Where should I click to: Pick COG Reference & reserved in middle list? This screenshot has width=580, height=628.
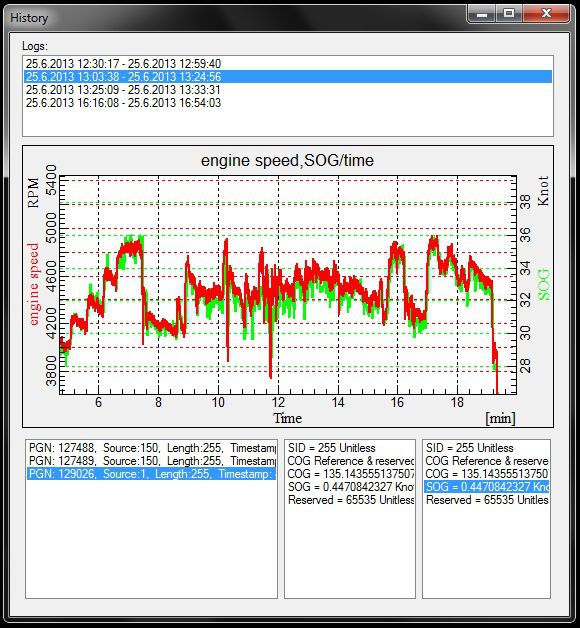350,461
